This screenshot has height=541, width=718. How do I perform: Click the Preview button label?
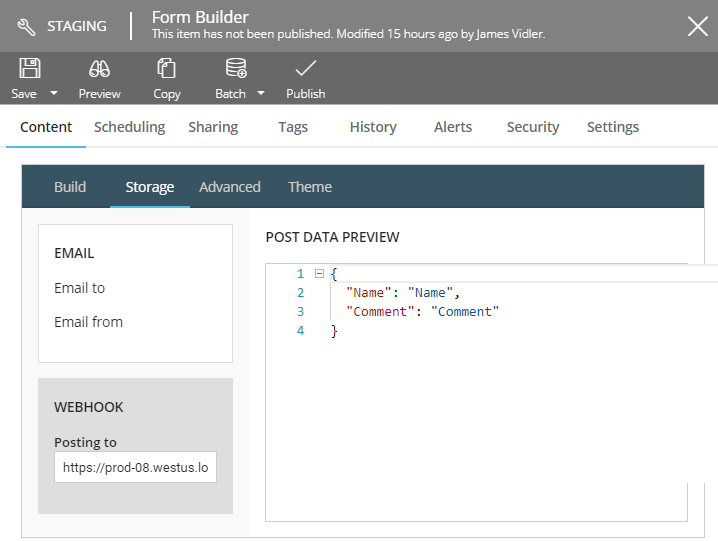tap(99, 93)
